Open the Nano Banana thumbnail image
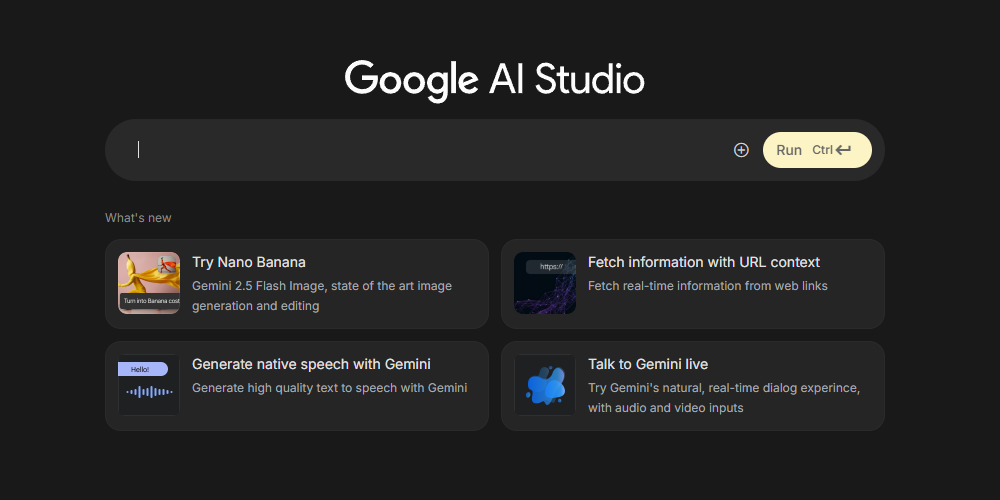The height and width of the screenshot is (500, 1000). (x=149, y=283)
